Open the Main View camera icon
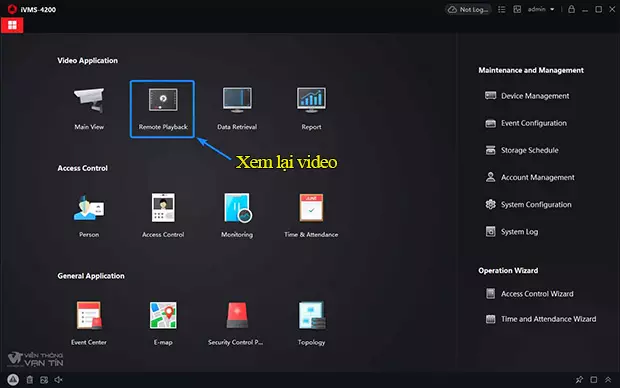Screen dimensions: 620x388 coord(89,100)
